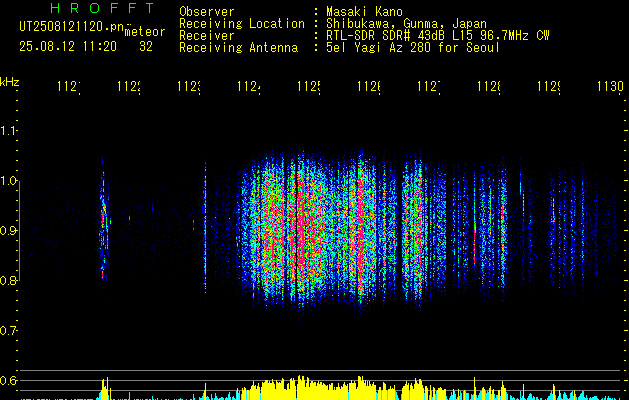This screenshot has width=629, height=400.
Task: Click antenna text 5el Yagi Az 280
Action: point(380,48)
